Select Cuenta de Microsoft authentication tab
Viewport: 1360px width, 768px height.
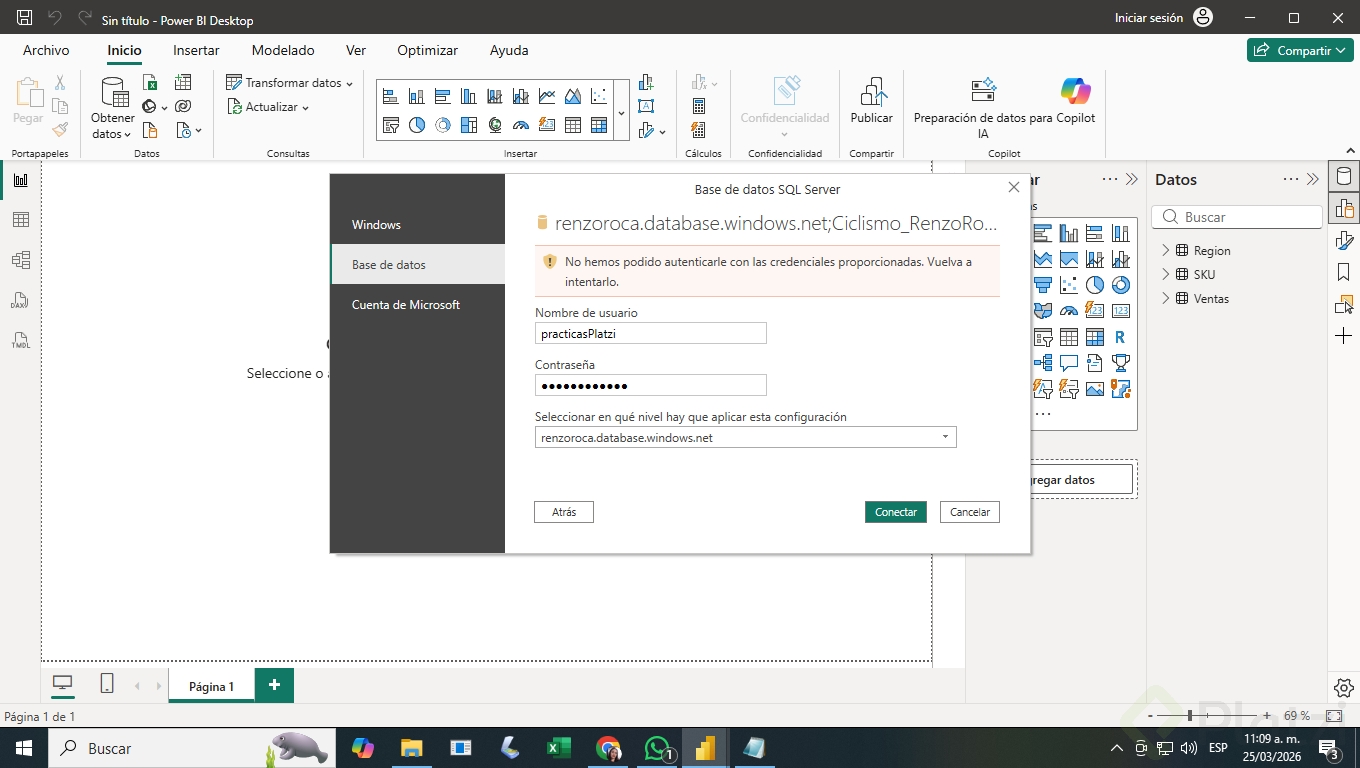tap(418, 304)
